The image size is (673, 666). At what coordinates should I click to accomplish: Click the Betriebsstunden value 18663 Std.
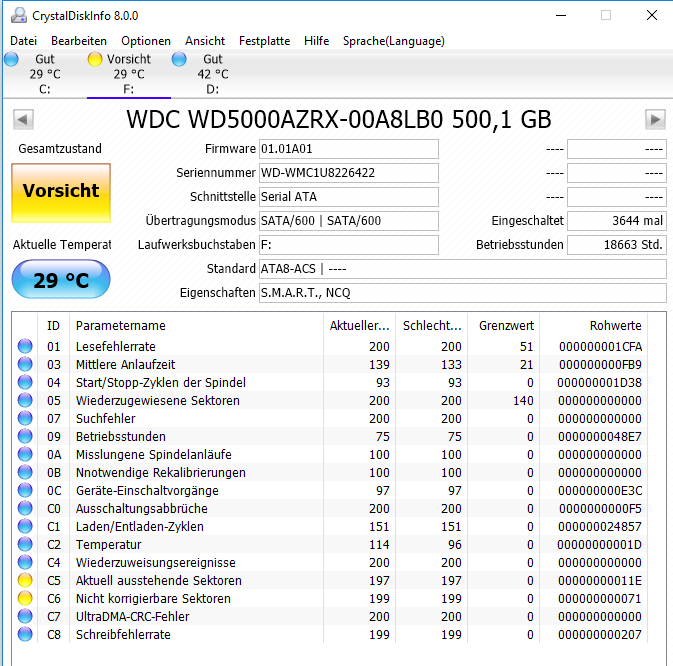pos(617,245)
